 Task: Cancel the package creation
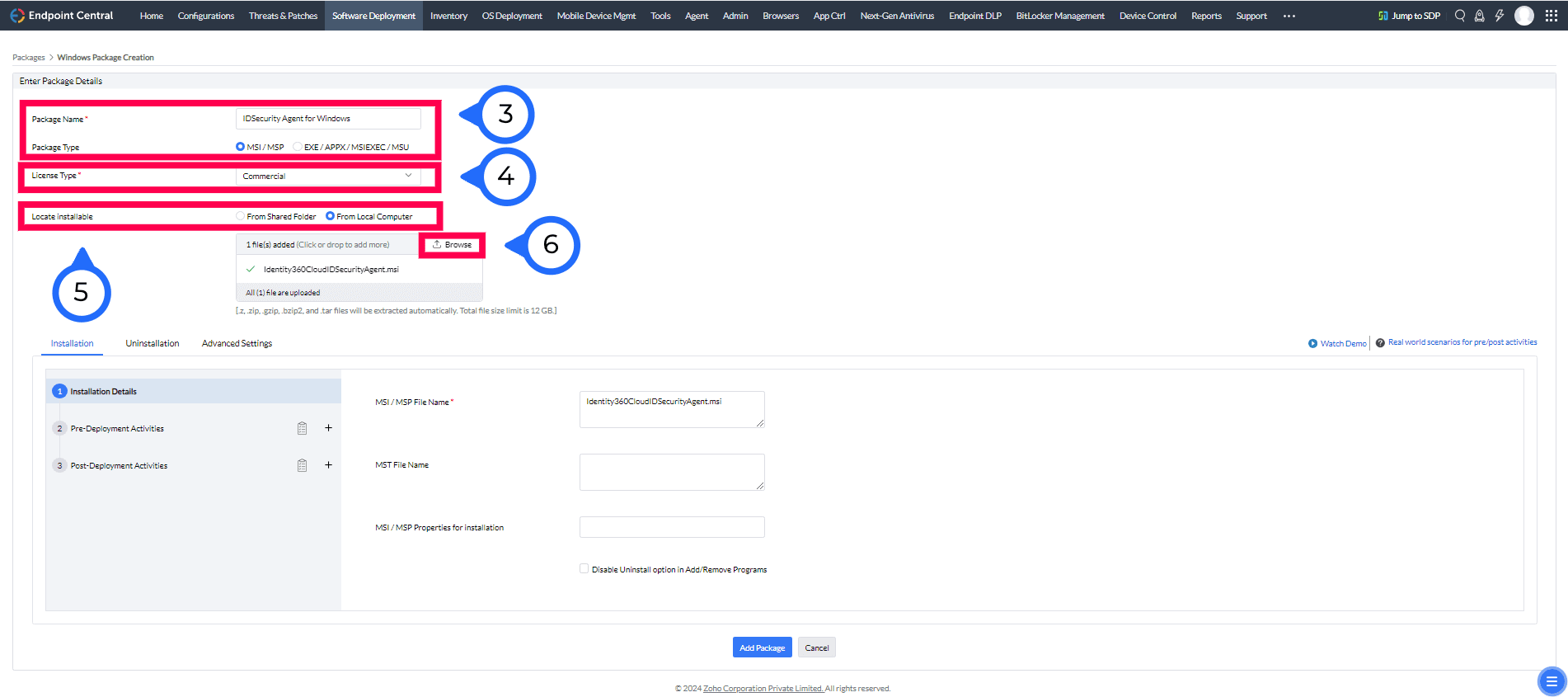coord(817,648)
